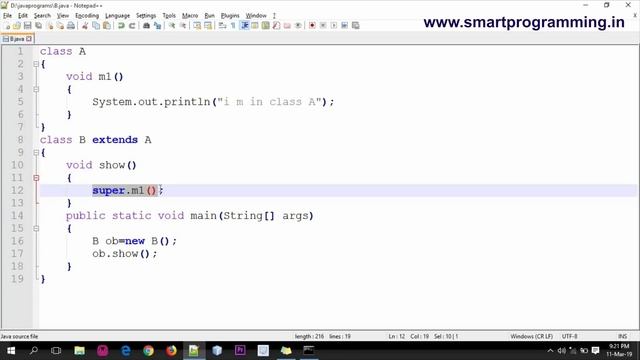The height and width of the screenshot is (360, 640).
Task: Open the Folder as Workspace toolbar icon
Action: [x=287, y=26]
